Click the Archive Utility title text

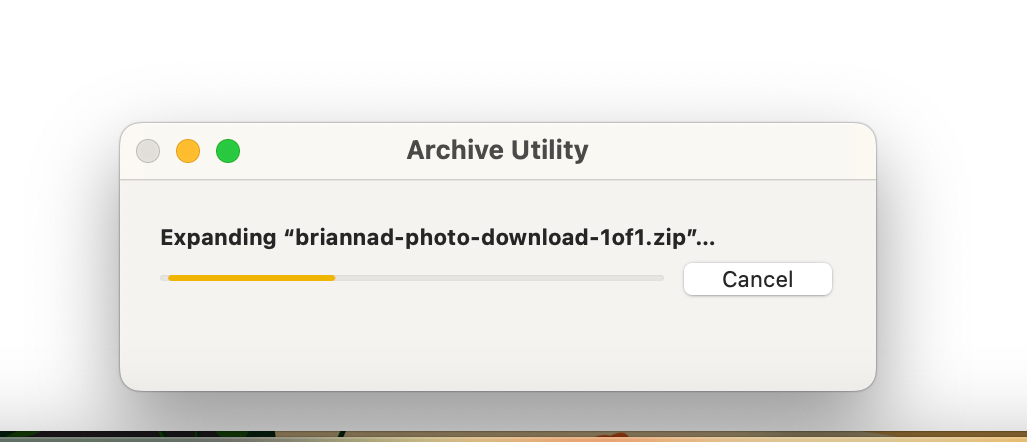tap(497, 150)
